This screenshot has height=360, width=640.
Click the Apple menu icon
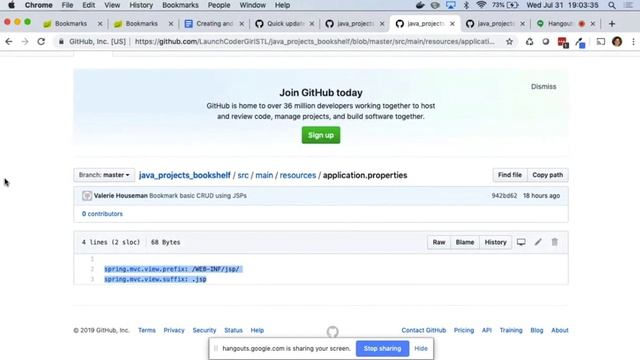[11, 5]
